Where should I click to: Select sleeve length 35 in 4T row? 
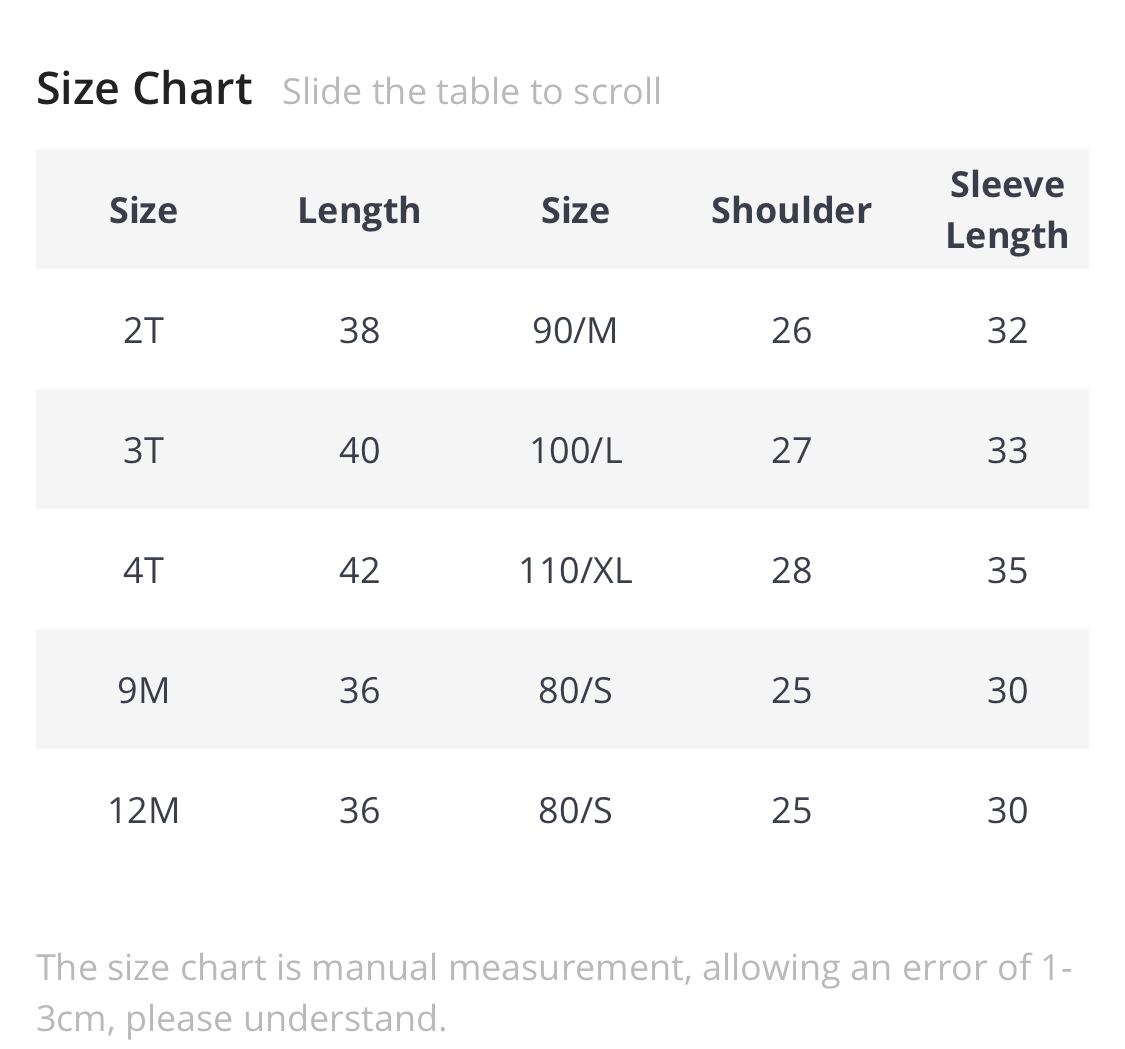[x=1006, y=570]
